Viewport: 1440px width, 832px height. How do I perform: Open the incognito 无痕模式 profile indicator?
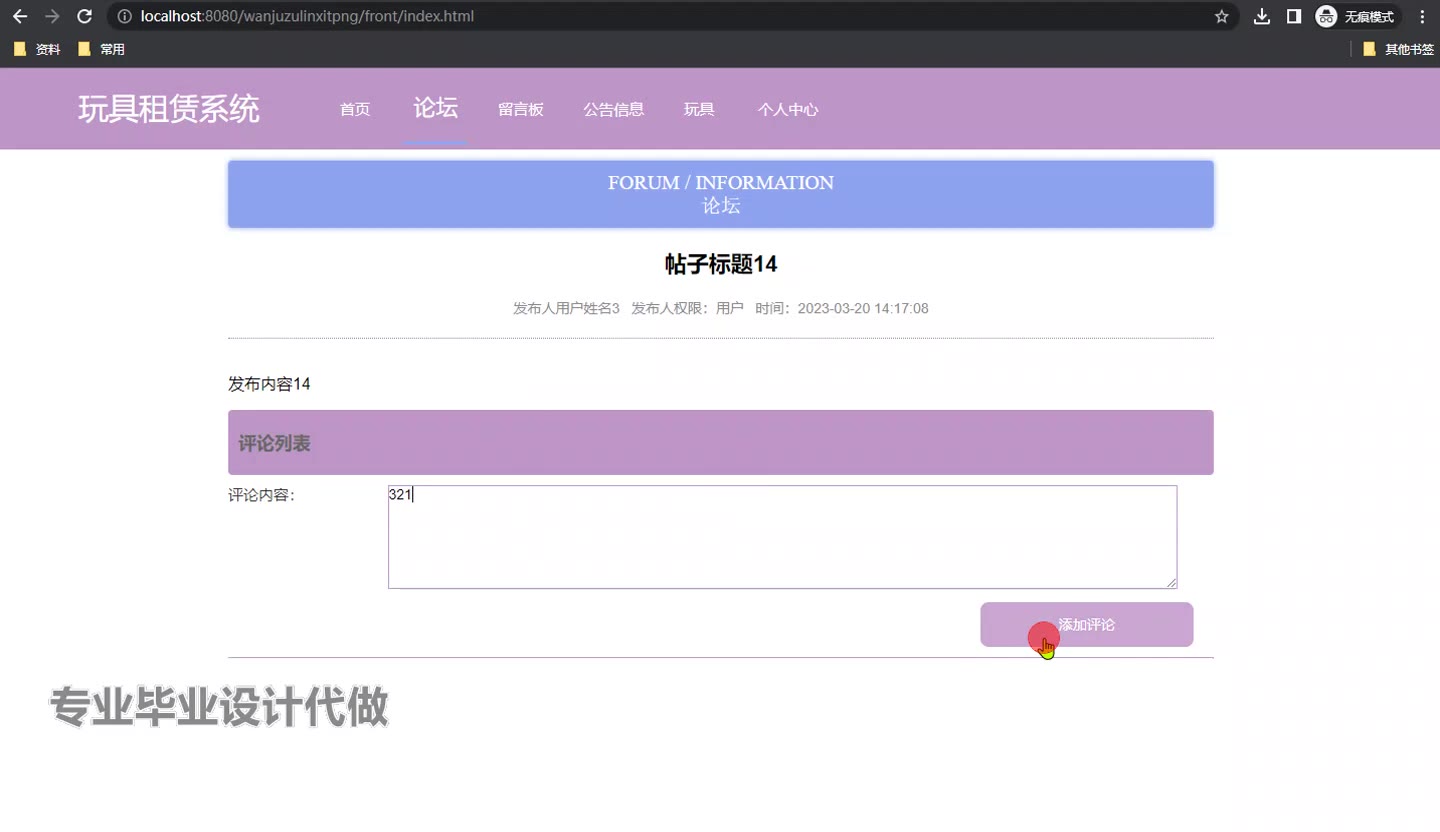coord(1357,16)
